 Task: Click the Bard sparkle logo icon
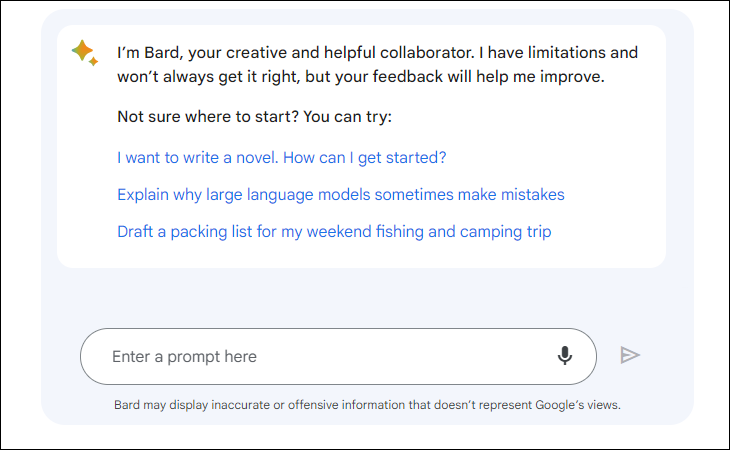pos(85,53)
